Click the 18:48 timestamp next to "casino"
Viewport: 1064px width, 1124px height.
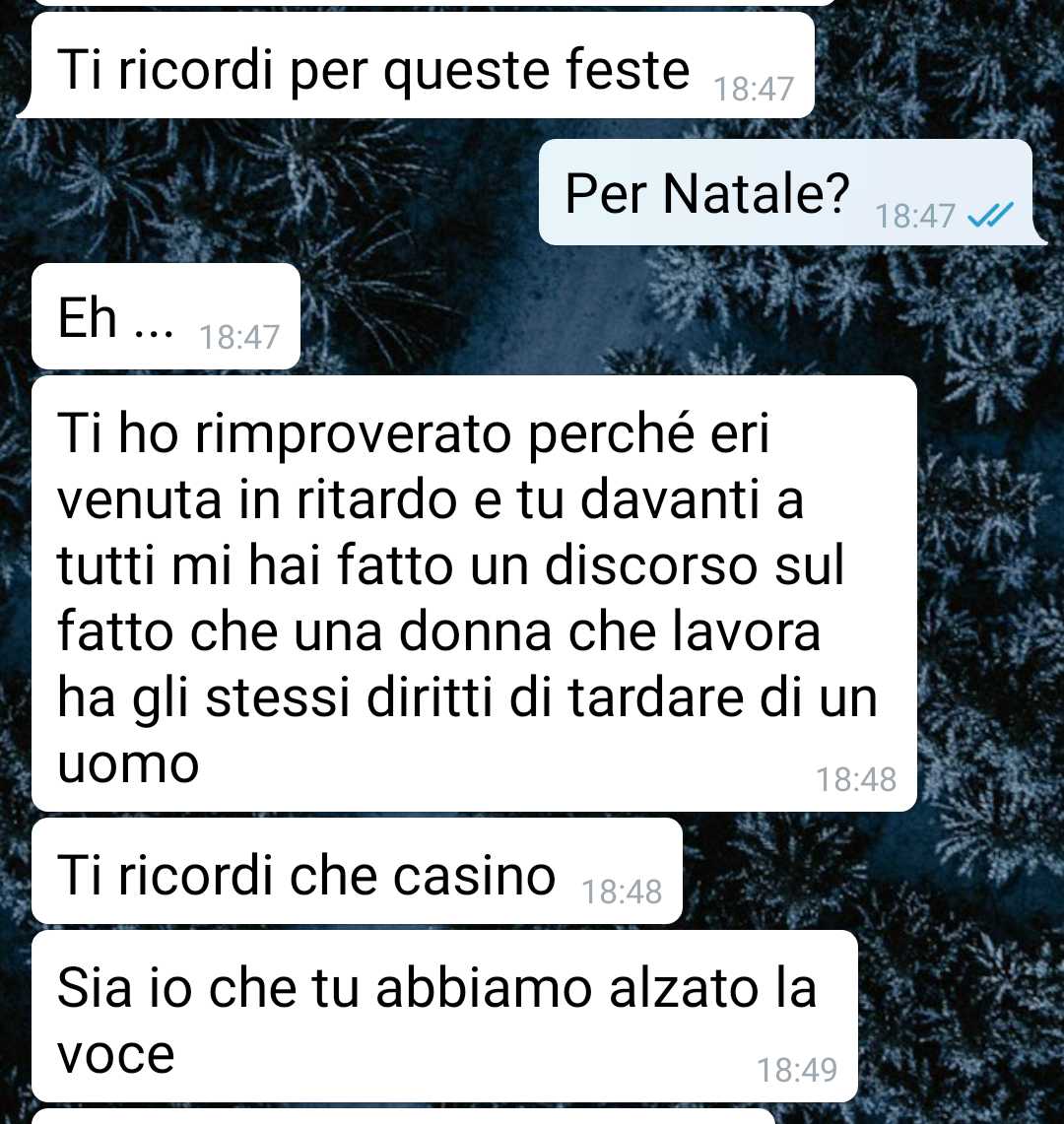pyautogui.click(x=622, y=892)
